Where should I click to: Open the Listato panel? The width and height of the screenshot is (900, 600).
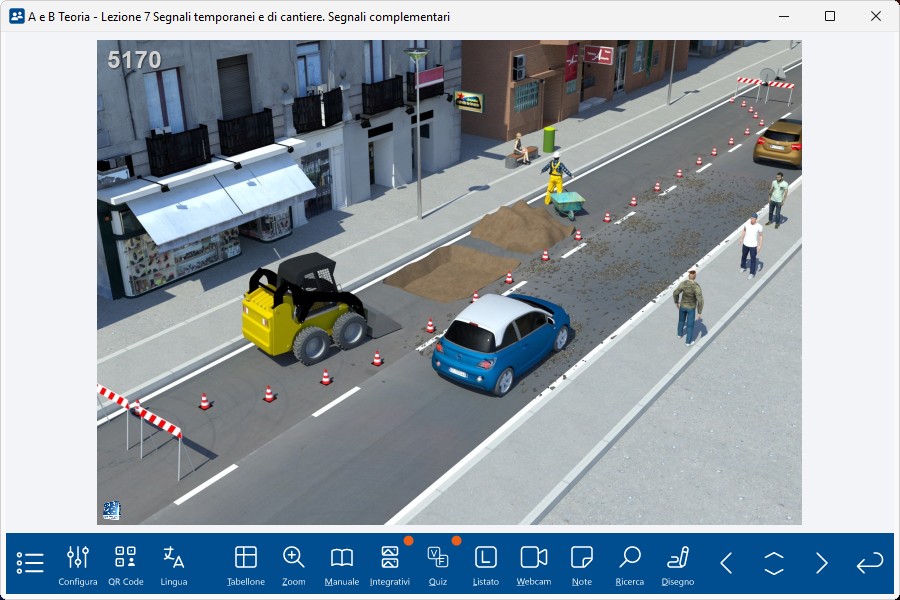click(486, 564)
